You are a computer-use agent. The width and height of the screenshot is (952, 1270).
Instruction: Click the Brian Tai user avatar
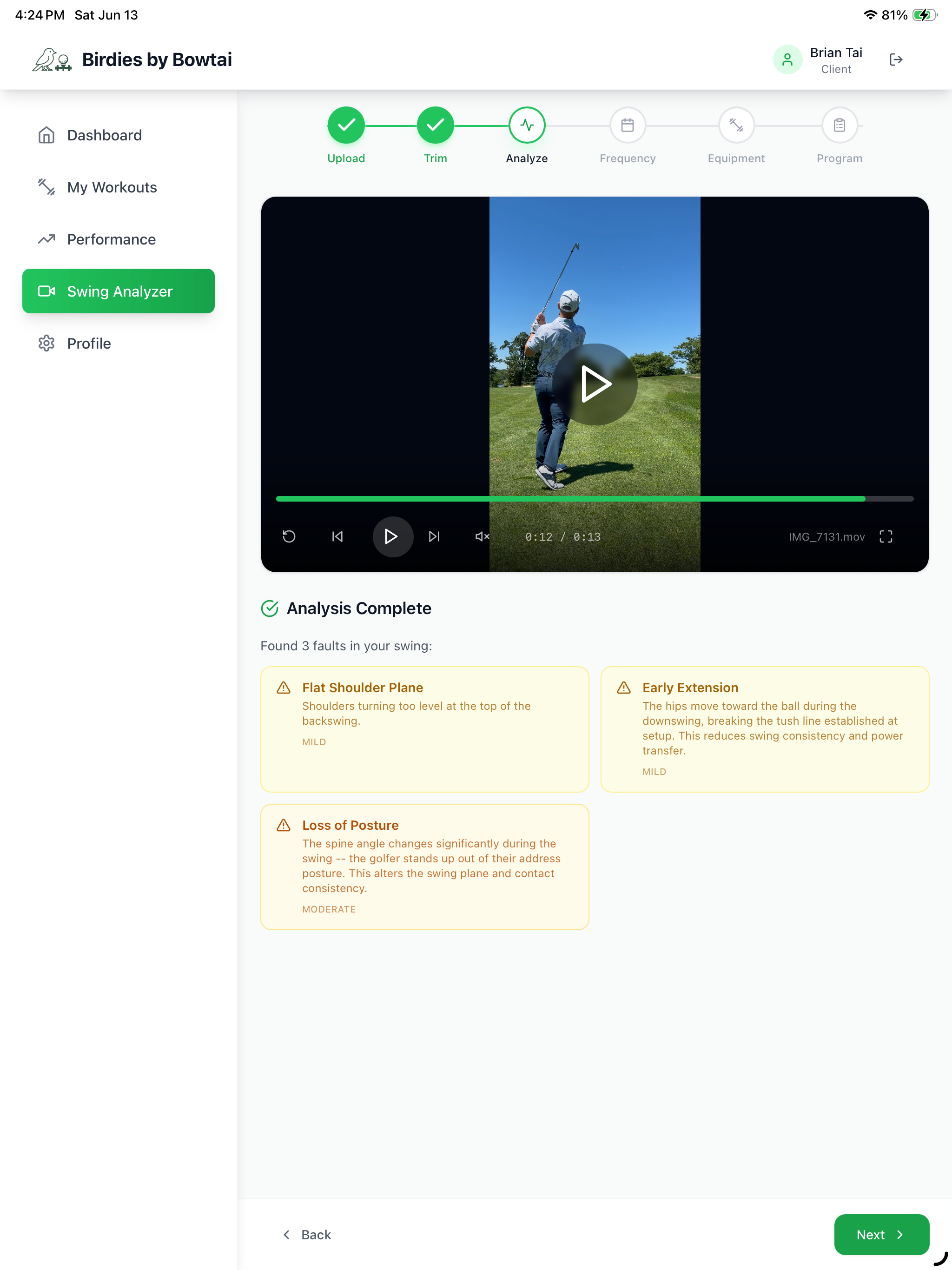(787, 60)
